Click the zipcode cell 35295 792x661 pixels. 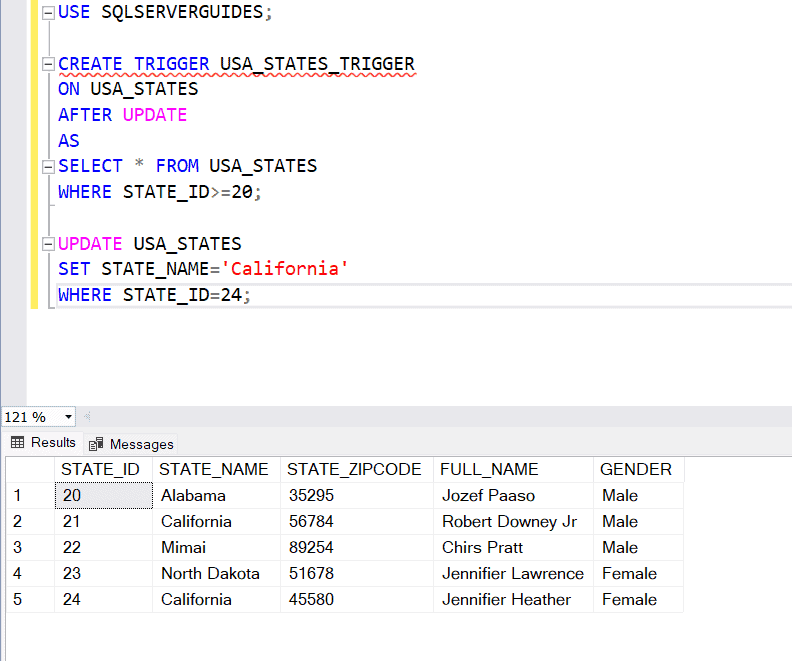point(357,495)
